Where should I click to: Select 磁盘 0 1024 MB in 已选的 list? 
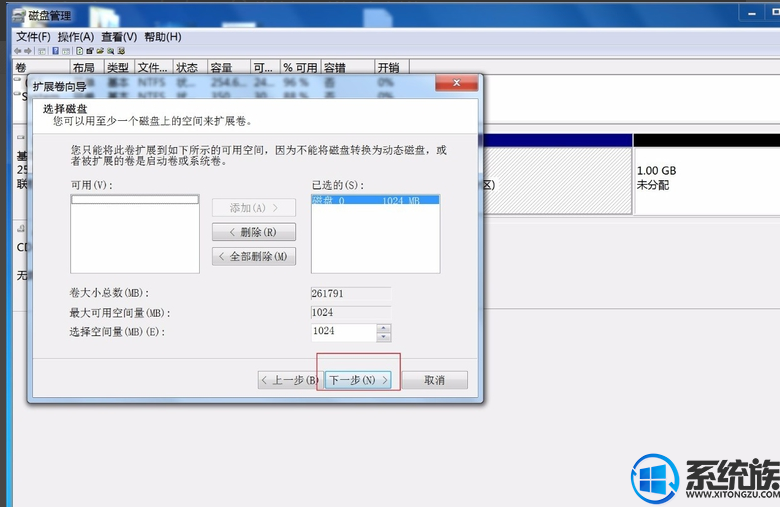click(376, 200)
